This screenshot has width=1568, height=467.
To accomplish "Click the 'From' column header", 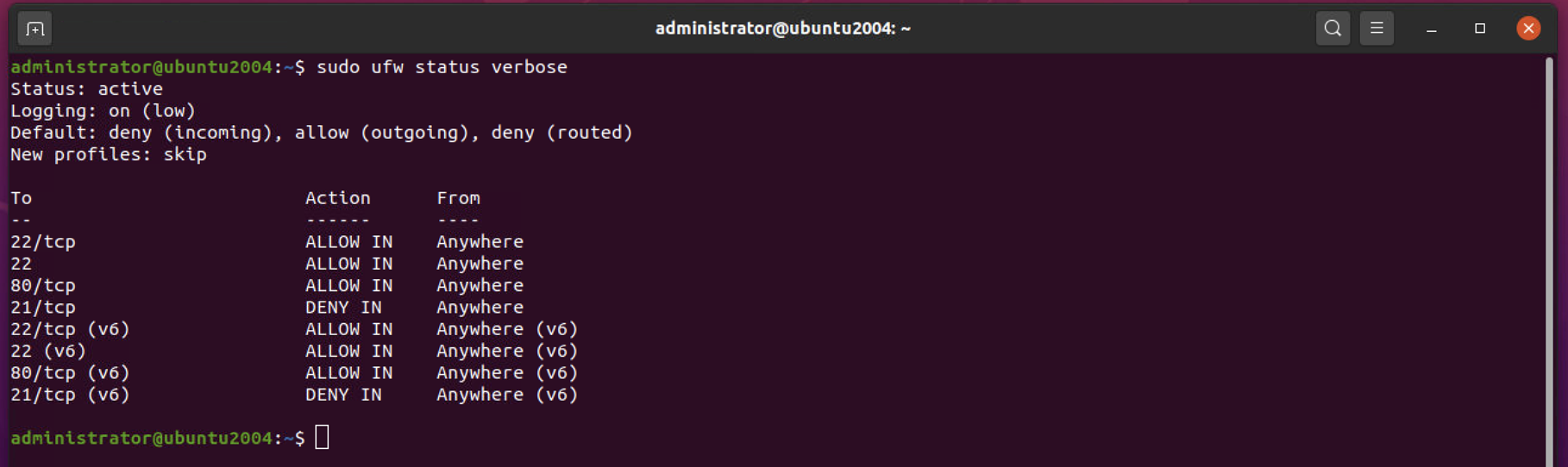I will point(458,198).
